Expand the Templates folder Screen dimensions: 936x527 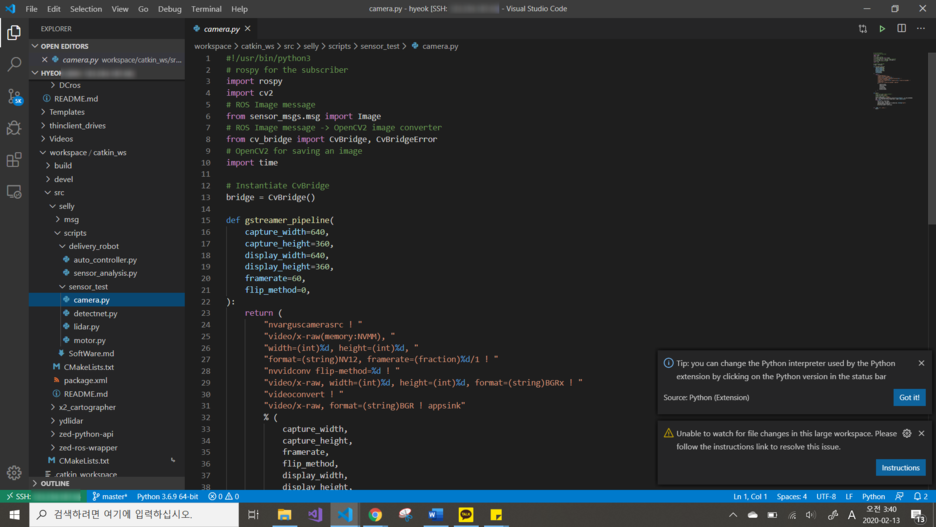[x=66, y=112]
